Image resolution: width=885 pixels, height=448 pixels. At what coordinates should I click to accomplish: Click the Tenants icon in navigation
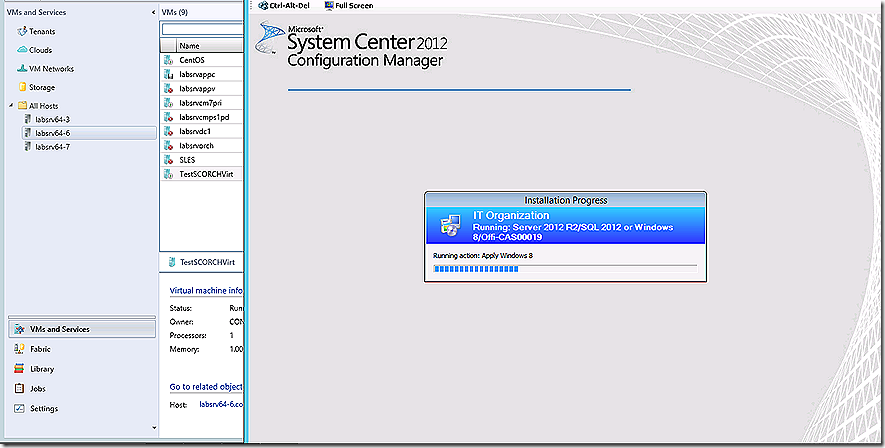pyautogui.click(x=22, y=31)
